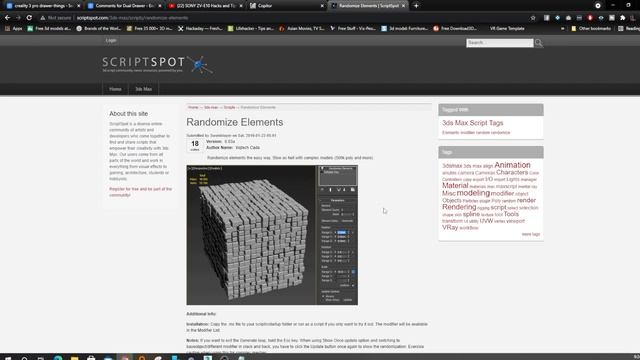The image size is (640, 360).
Task: Open a new browser tab with plus
Action: click(x=416, y=6)
